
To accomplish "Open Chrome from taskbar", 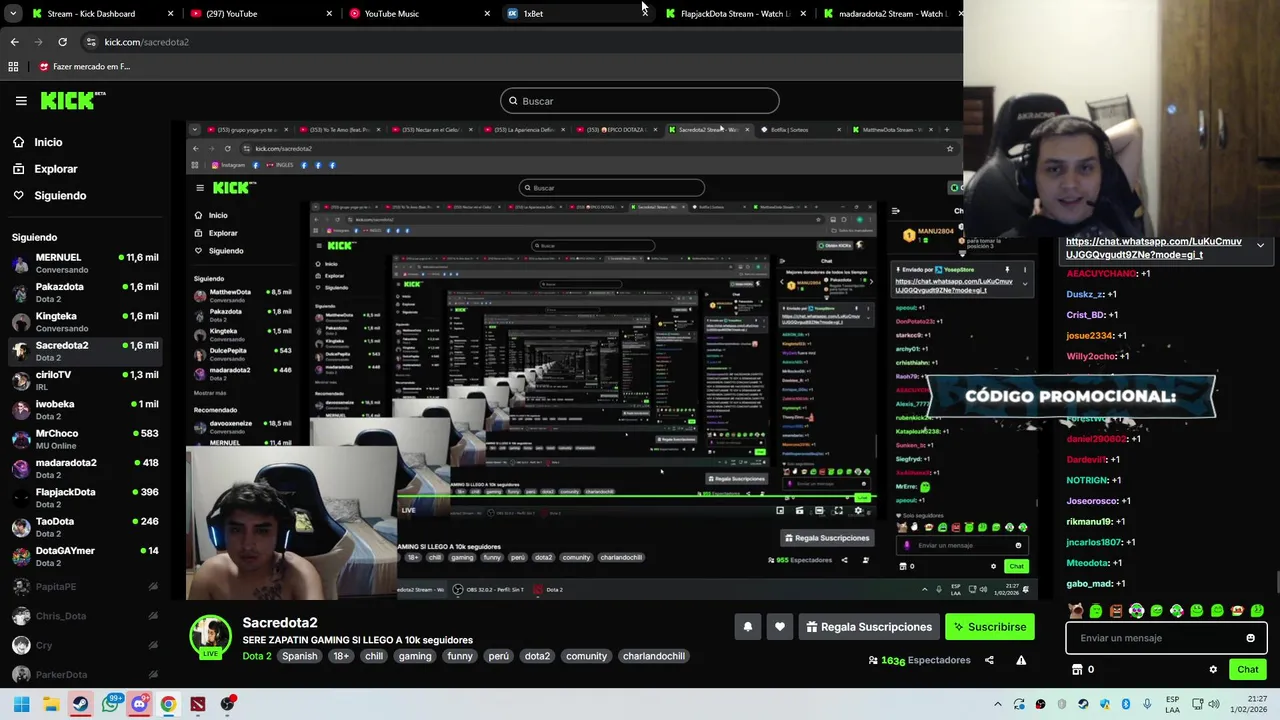I will coord(168,704).
